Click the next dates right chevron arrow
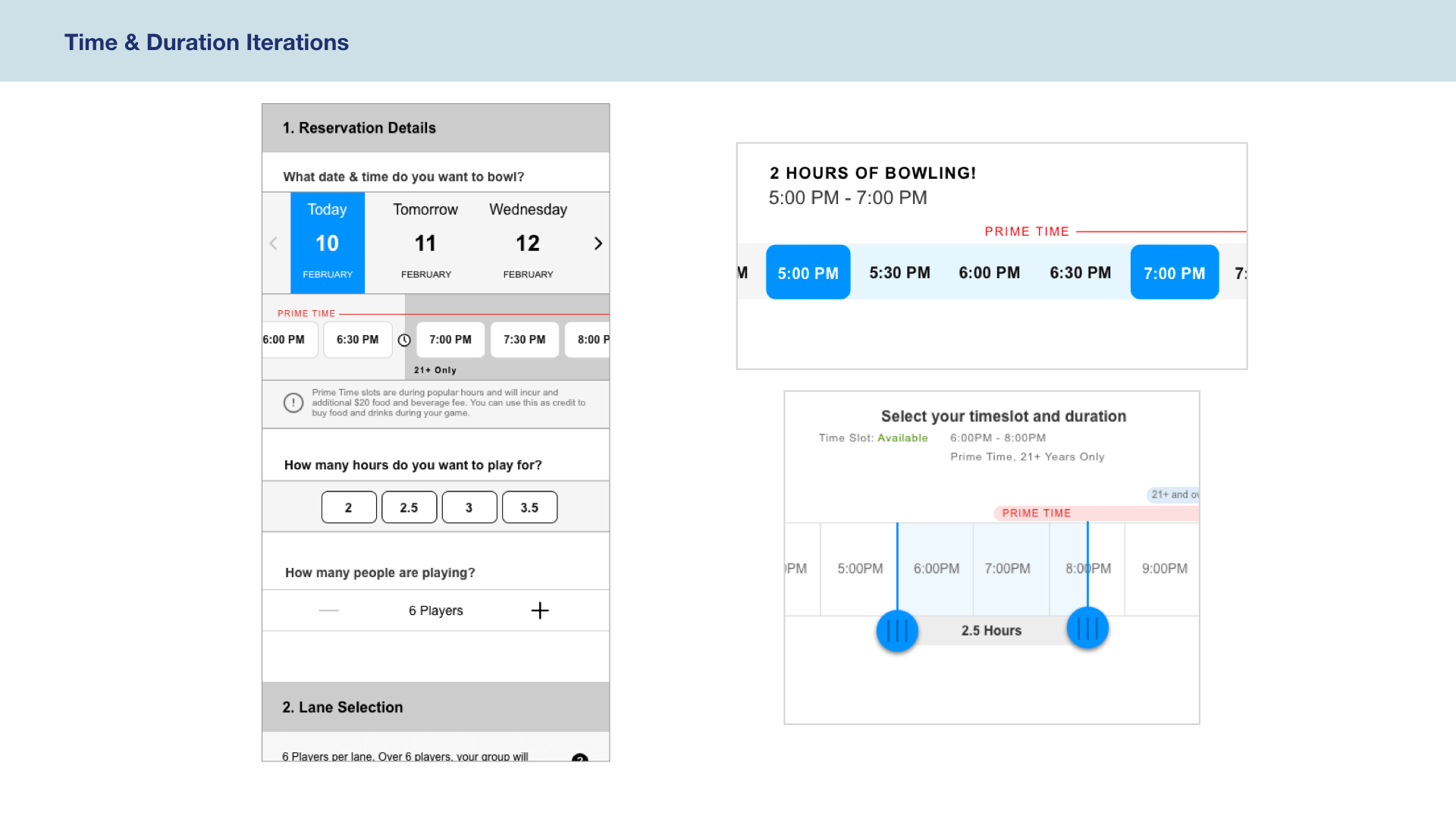This screenshot has width=1456, height=819. [598, 243]
